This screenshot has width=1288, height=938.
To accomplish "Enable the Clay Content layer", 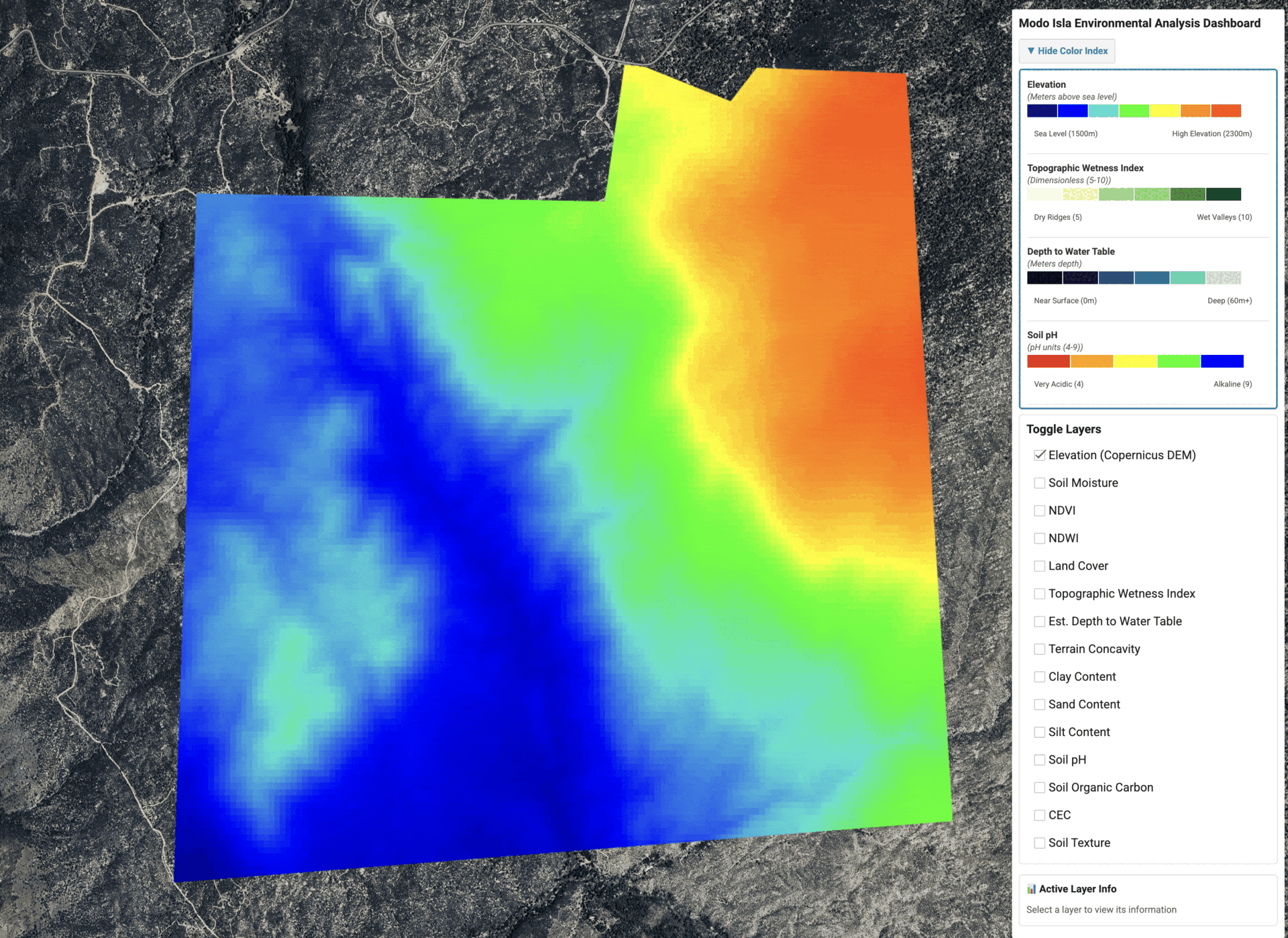I will pyautogui.click(x=1039, y=677).
